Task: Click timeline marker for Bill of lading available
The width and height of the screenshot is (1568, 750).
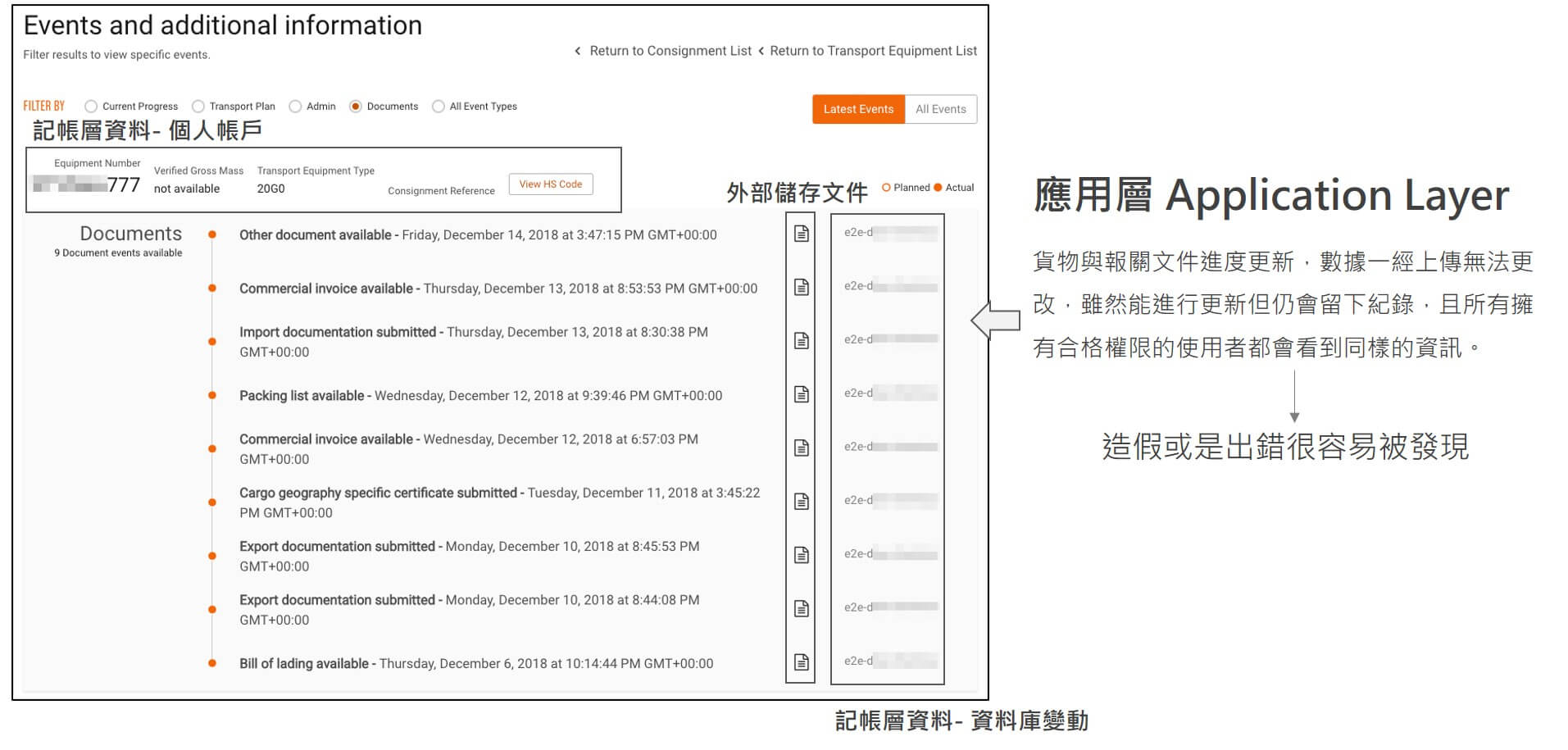Action: point(212,663)
